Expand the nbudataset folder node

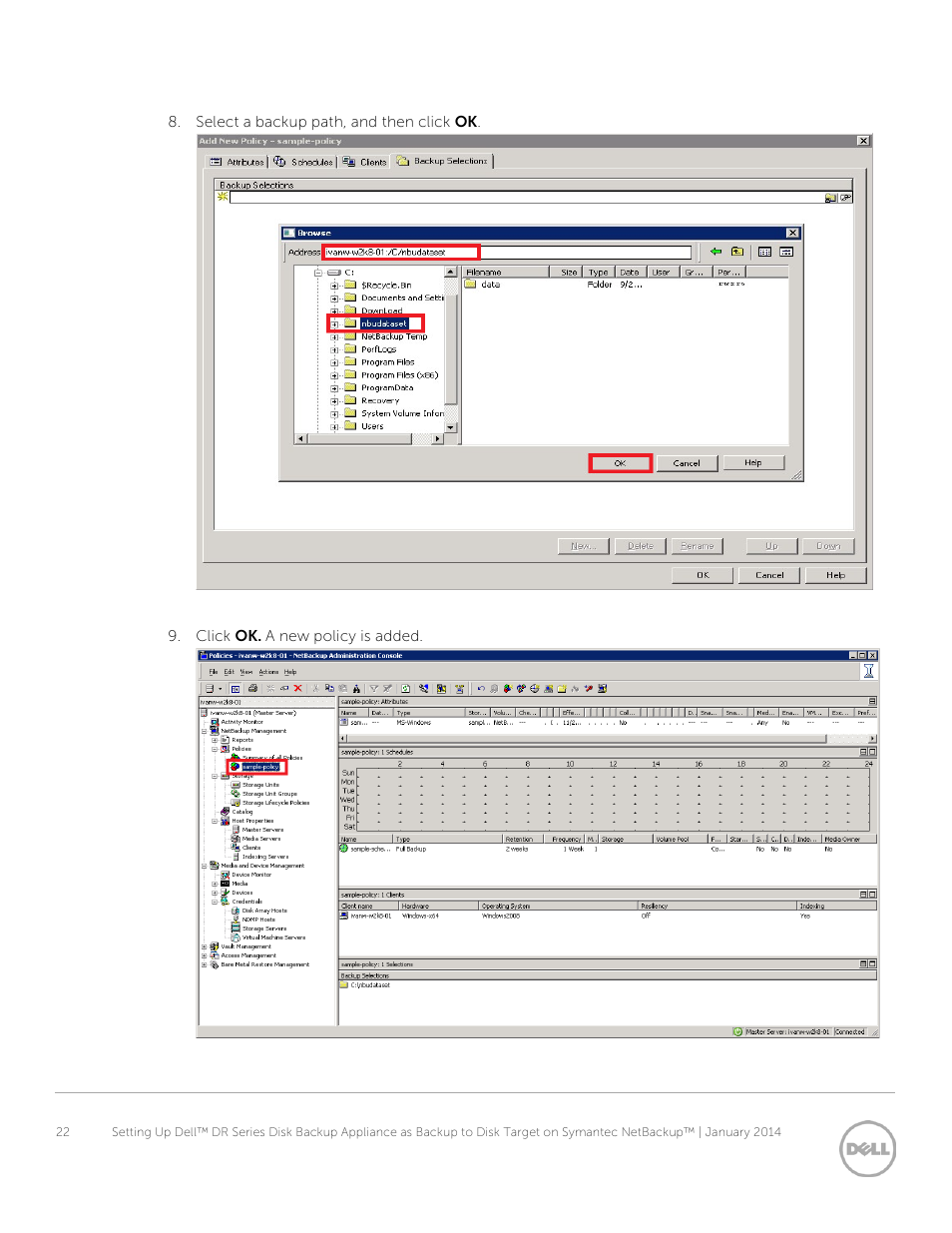[335, 324]
